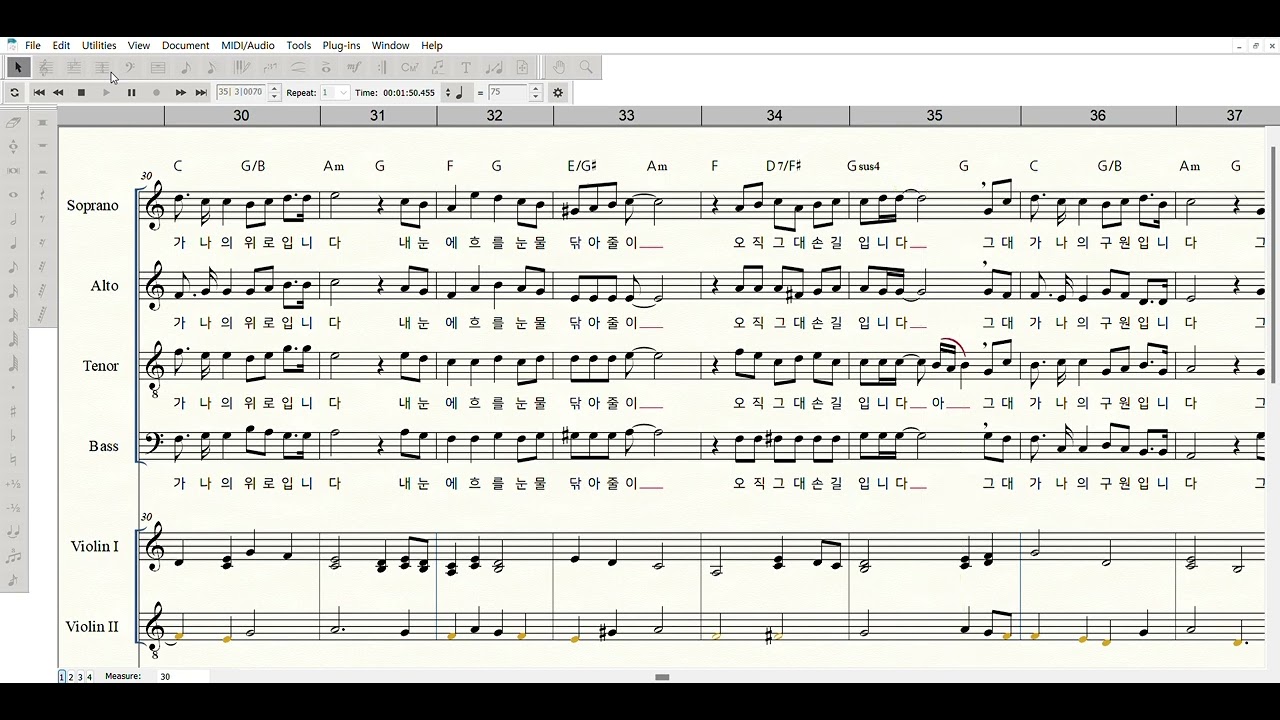Select the Selection arrow tool
The width and height of the screenshot is (1280, 720).
17,67
